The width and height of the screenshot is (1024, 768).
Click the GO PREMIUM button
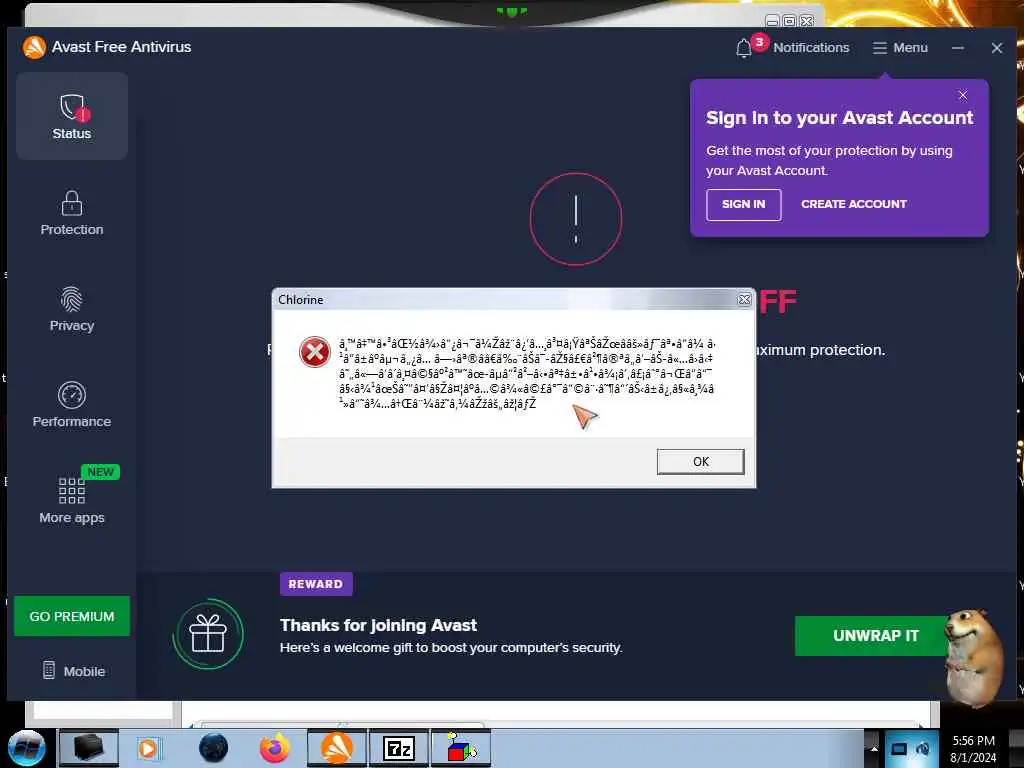pos(72,616)
